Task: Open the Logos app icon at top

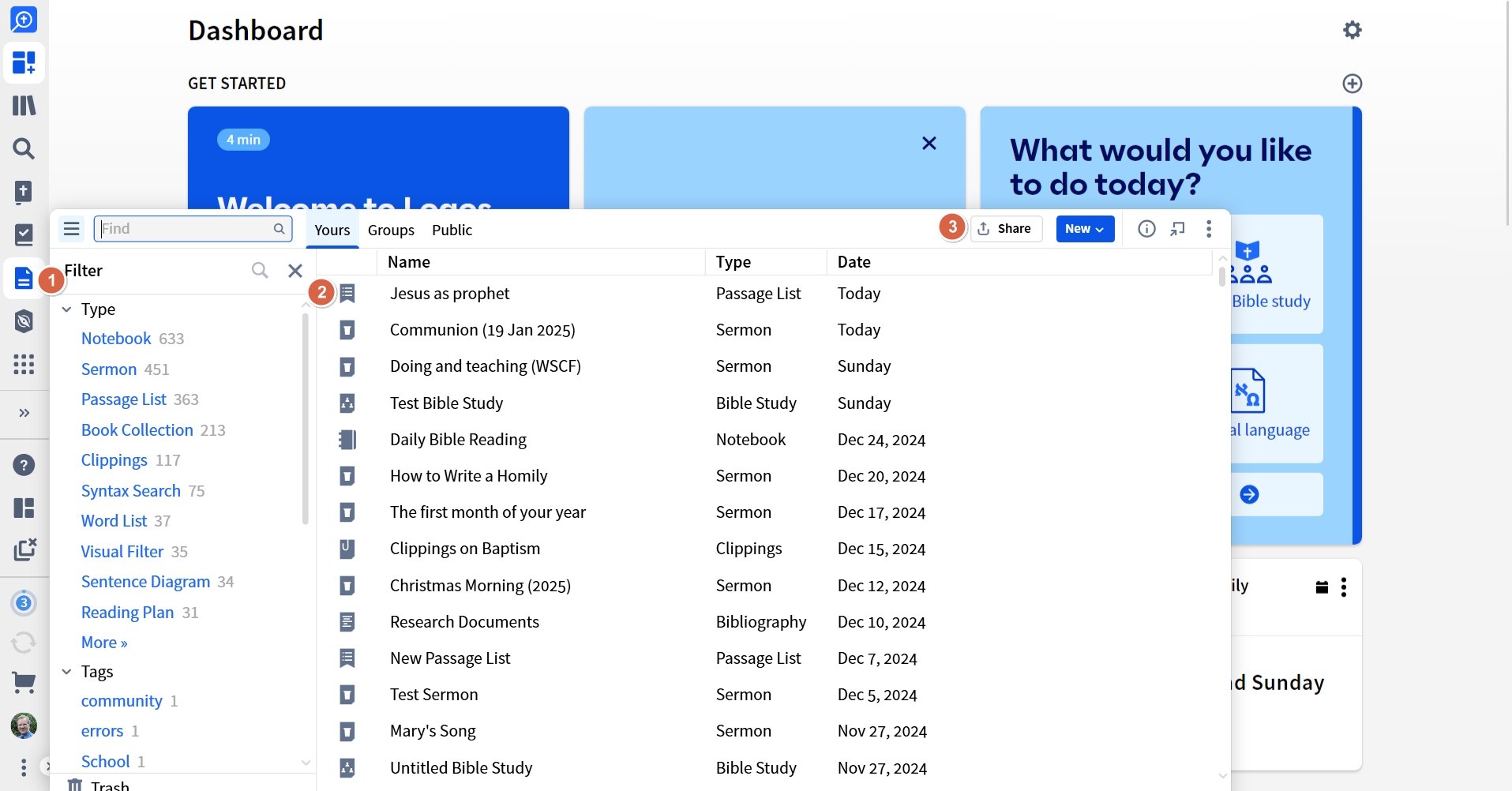Action: [x=24, y=20]
